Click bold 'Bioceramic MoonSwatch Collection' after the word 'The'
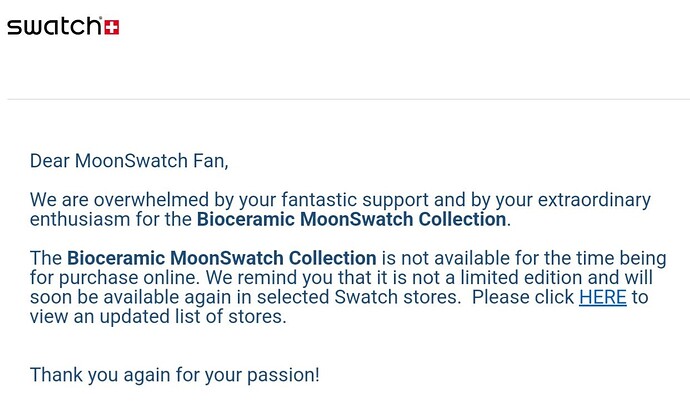690x410 pixels. coord(221,258)
